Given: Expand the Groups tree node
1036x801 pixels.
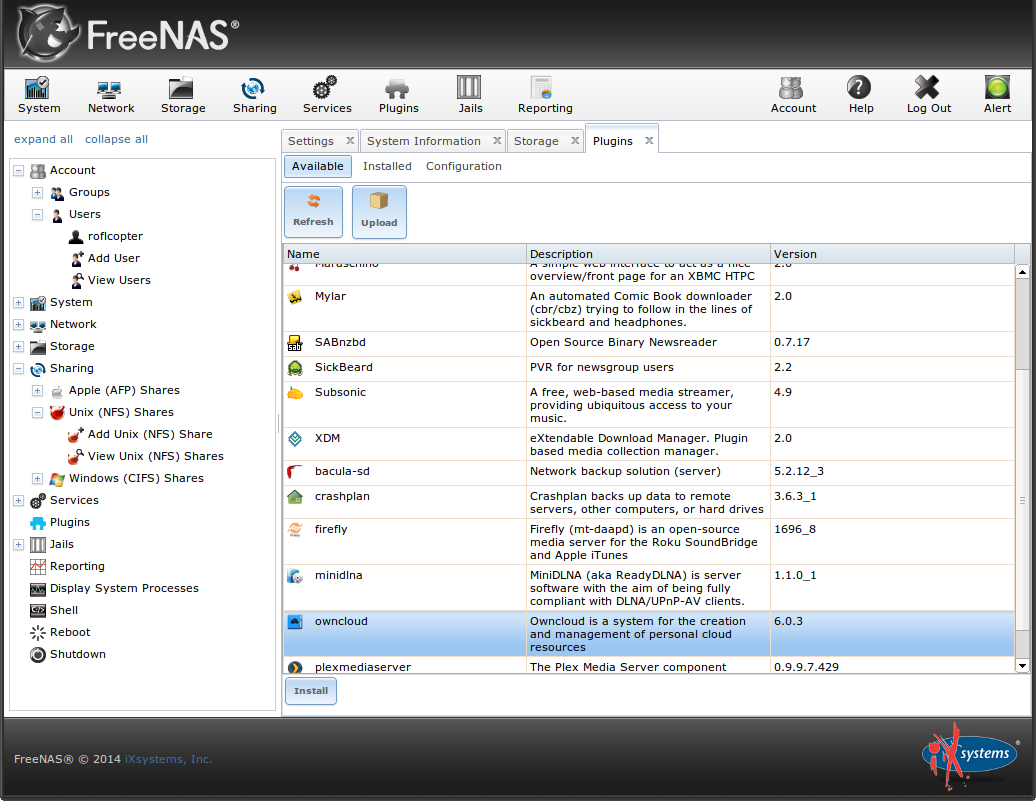Looking at the screenshot, I should (x=38, y=192).
